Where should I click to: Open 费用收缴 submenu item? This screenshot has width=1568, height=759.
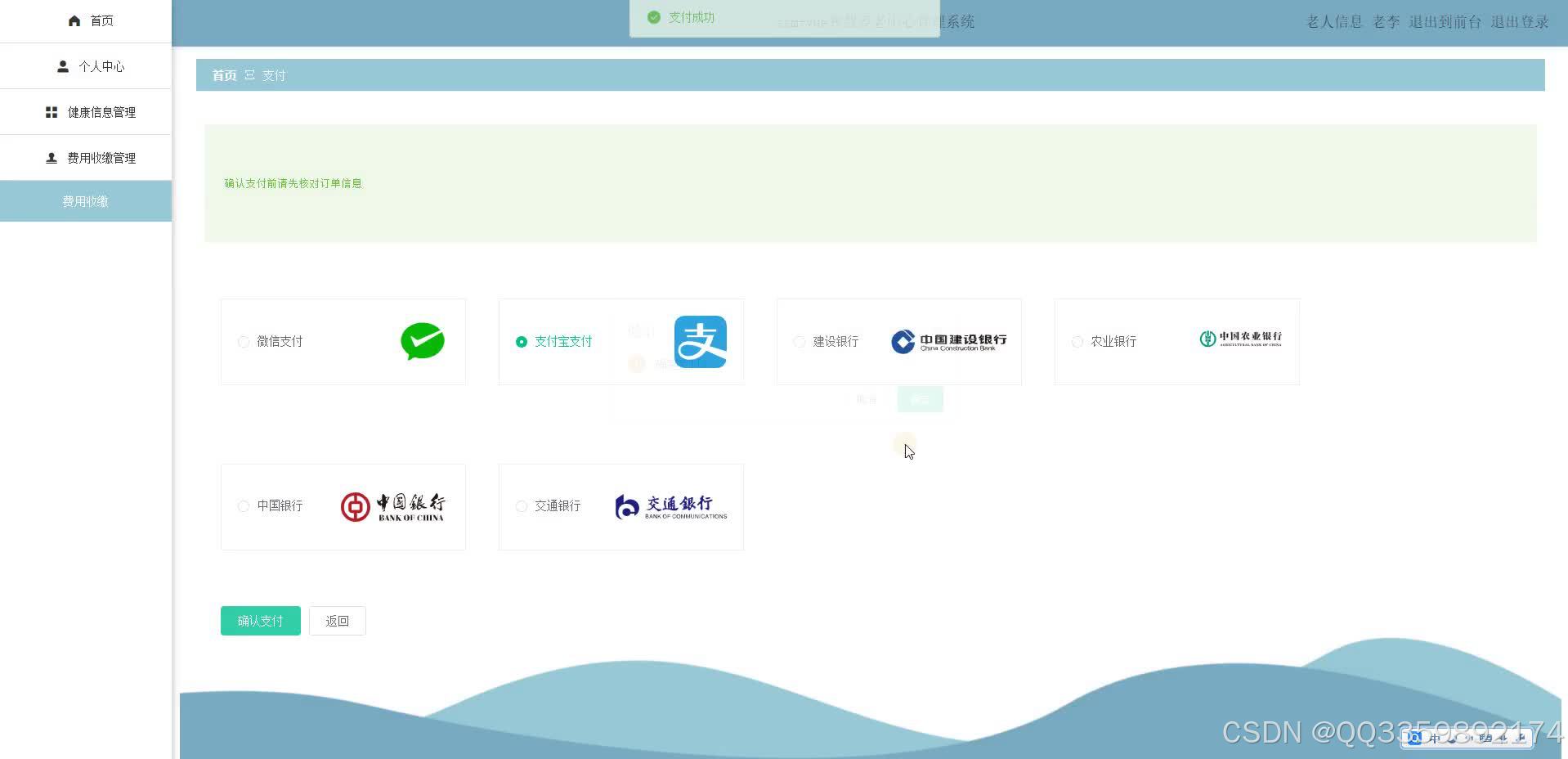[86, 201]
